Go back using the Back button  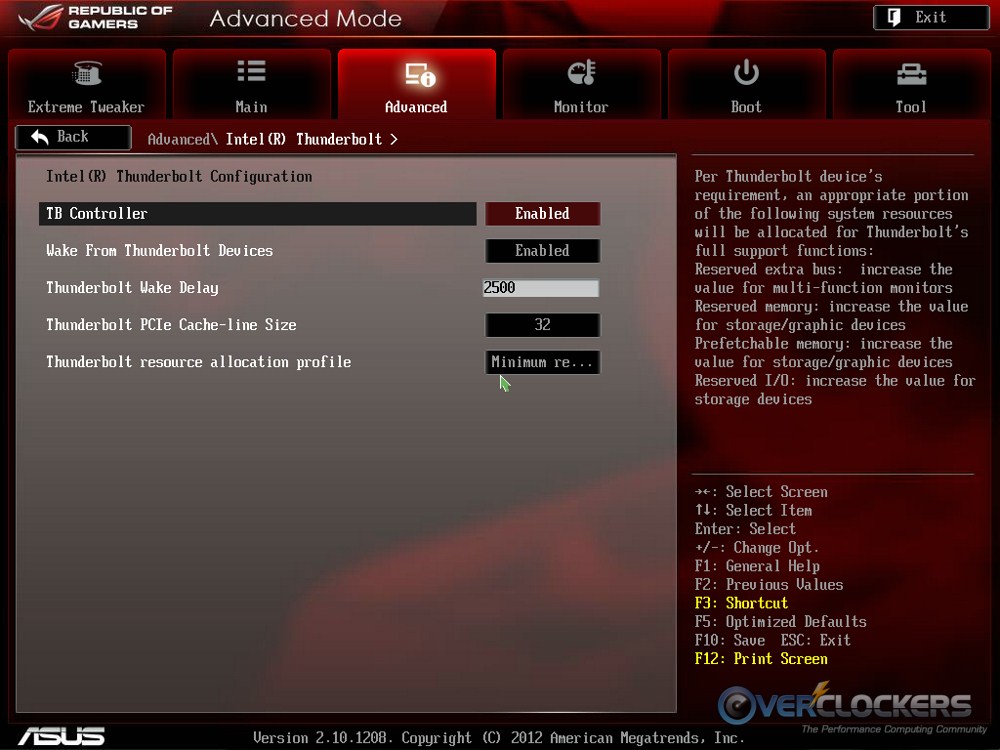click(x=73, y=137)
